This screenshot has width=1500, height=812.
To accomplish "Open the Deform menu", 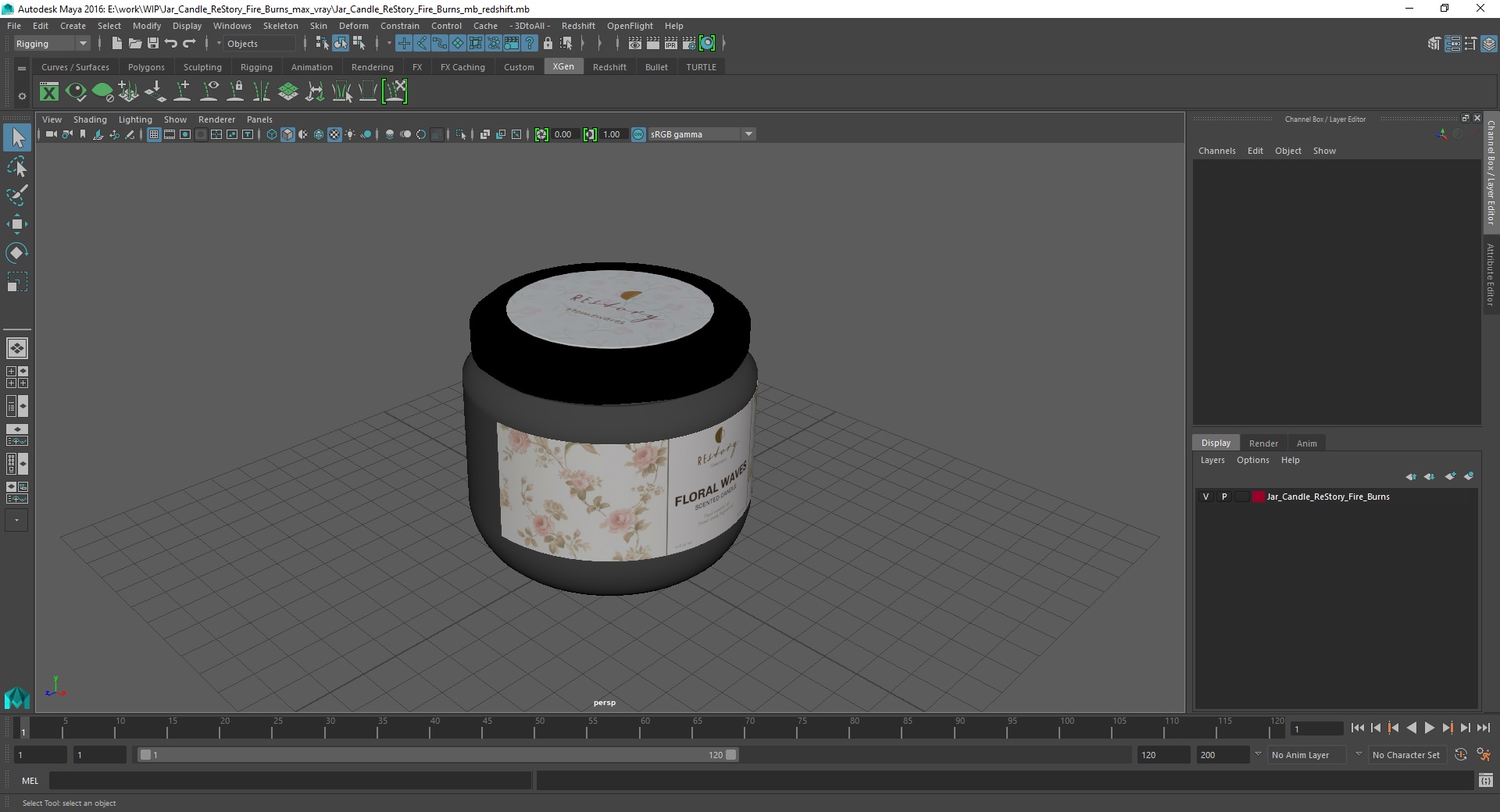I will click(x=353, y=26).
